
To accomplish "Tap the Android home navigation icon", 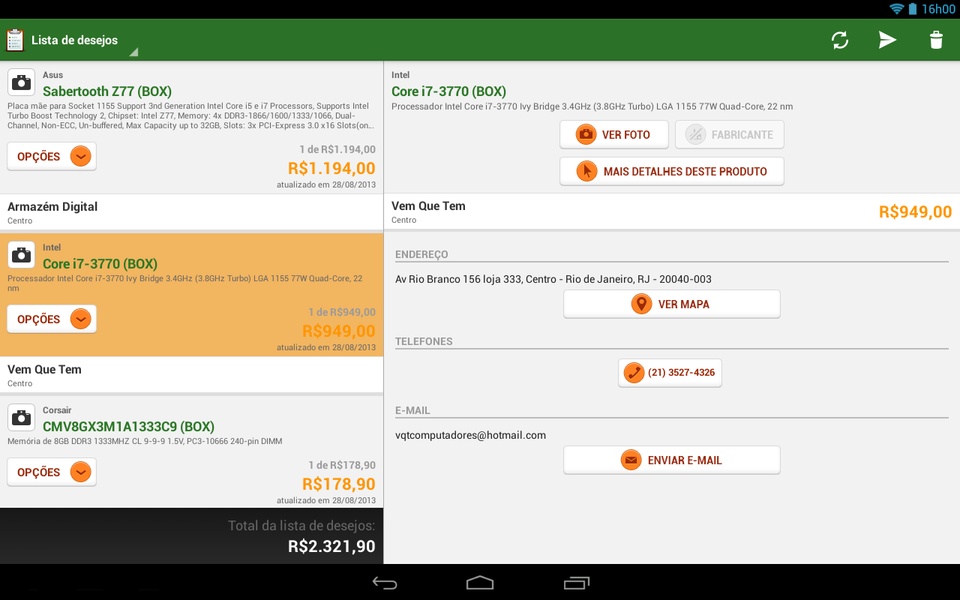I will [x=480, y=583].
